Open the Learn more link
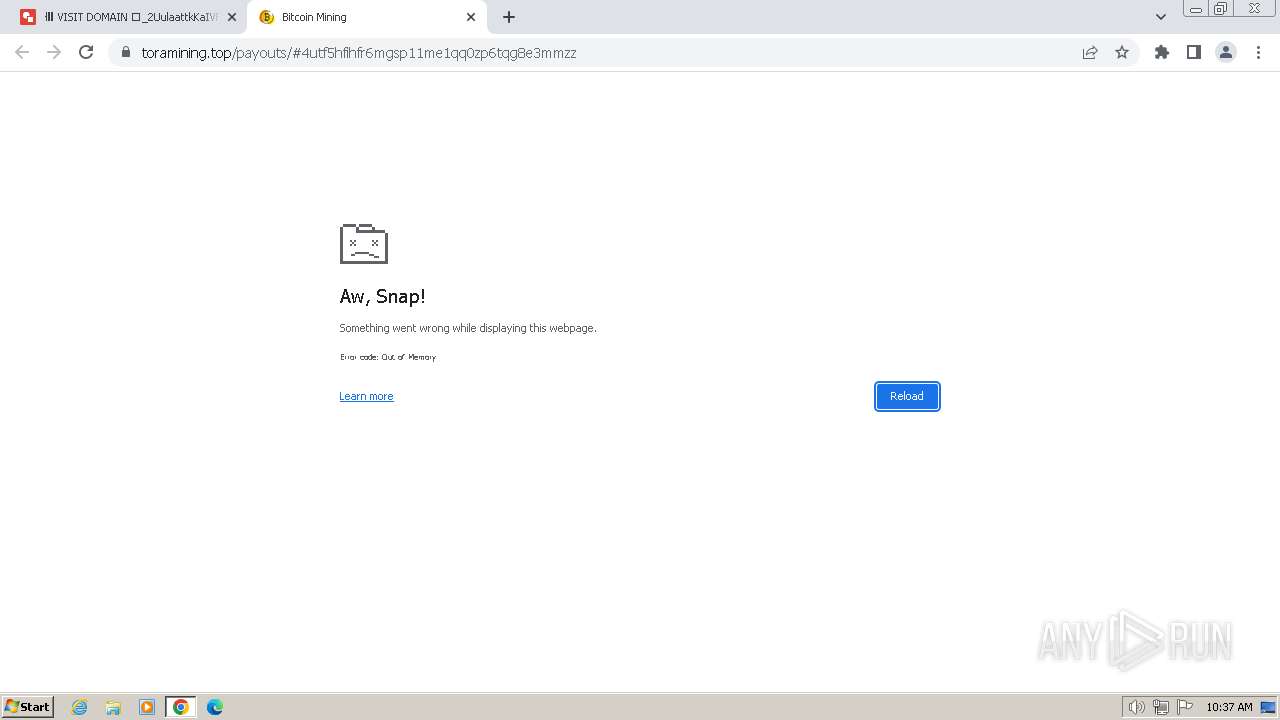This screenshot has width=1280, height=720. 366,396
